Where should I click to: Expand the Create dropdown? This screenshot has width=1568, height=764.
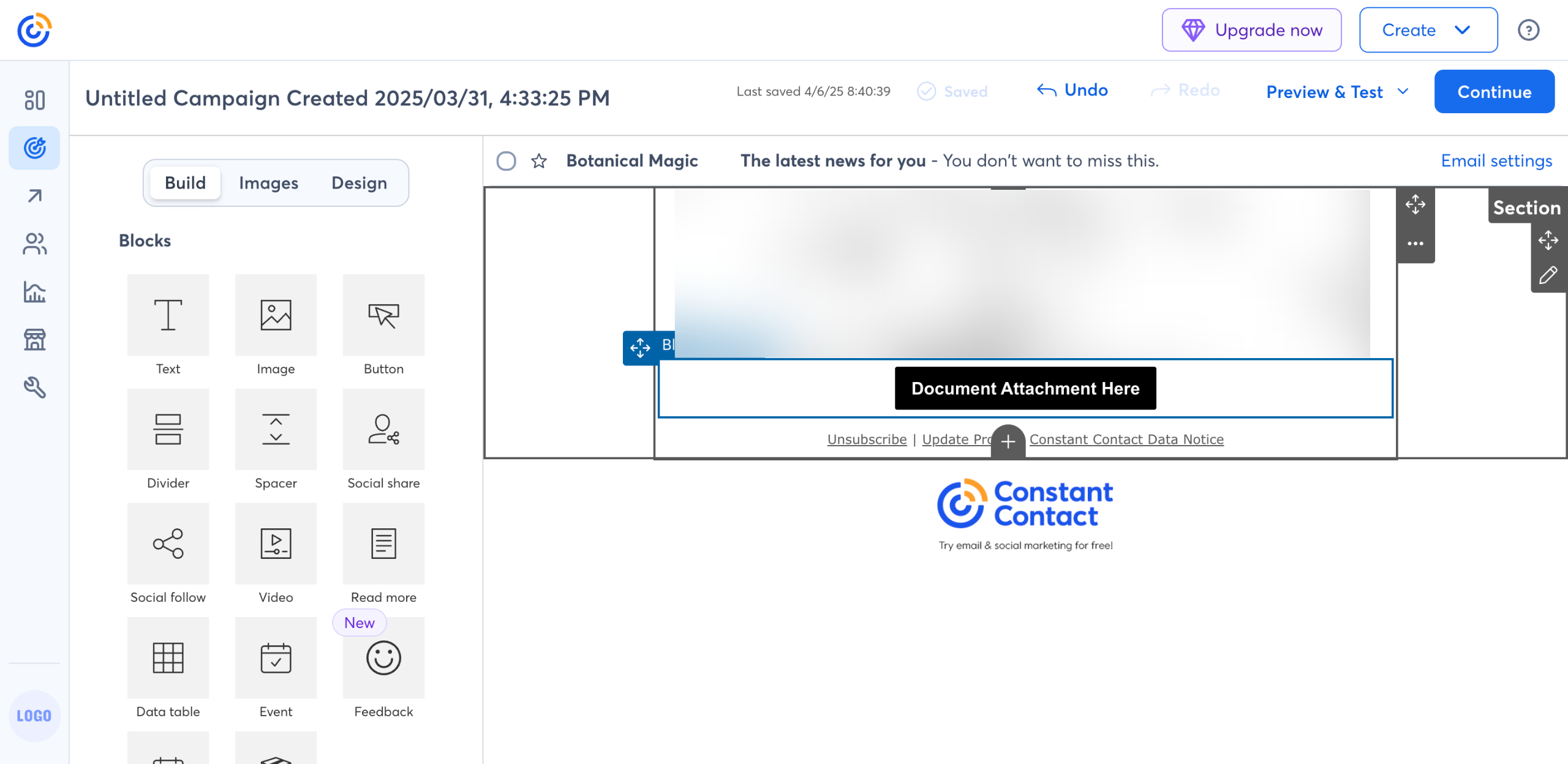pyautogui.click(x=1428, y=30)
